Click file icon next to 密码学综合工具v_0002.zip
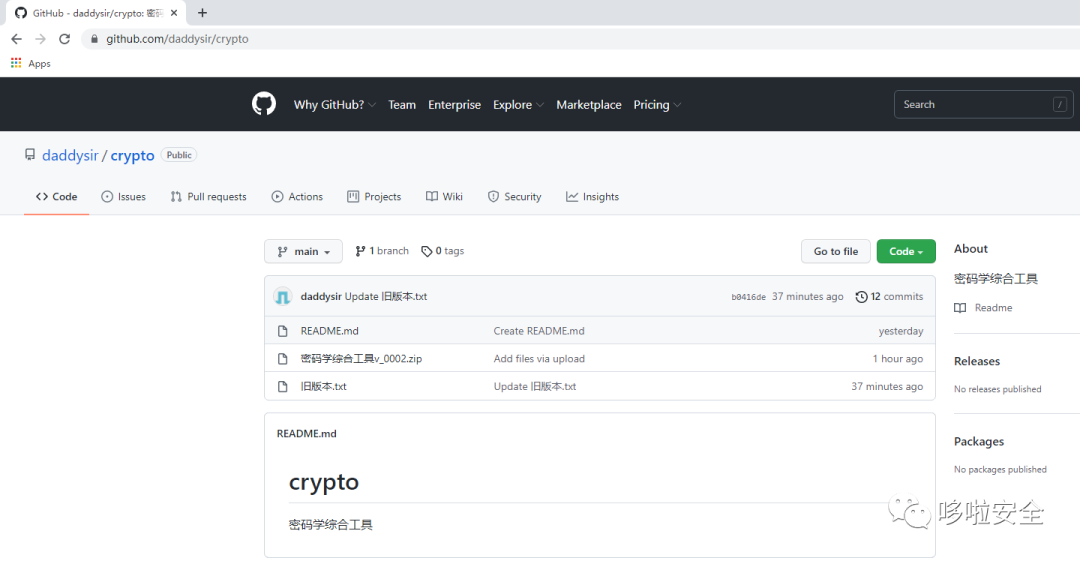 [282, 358]
